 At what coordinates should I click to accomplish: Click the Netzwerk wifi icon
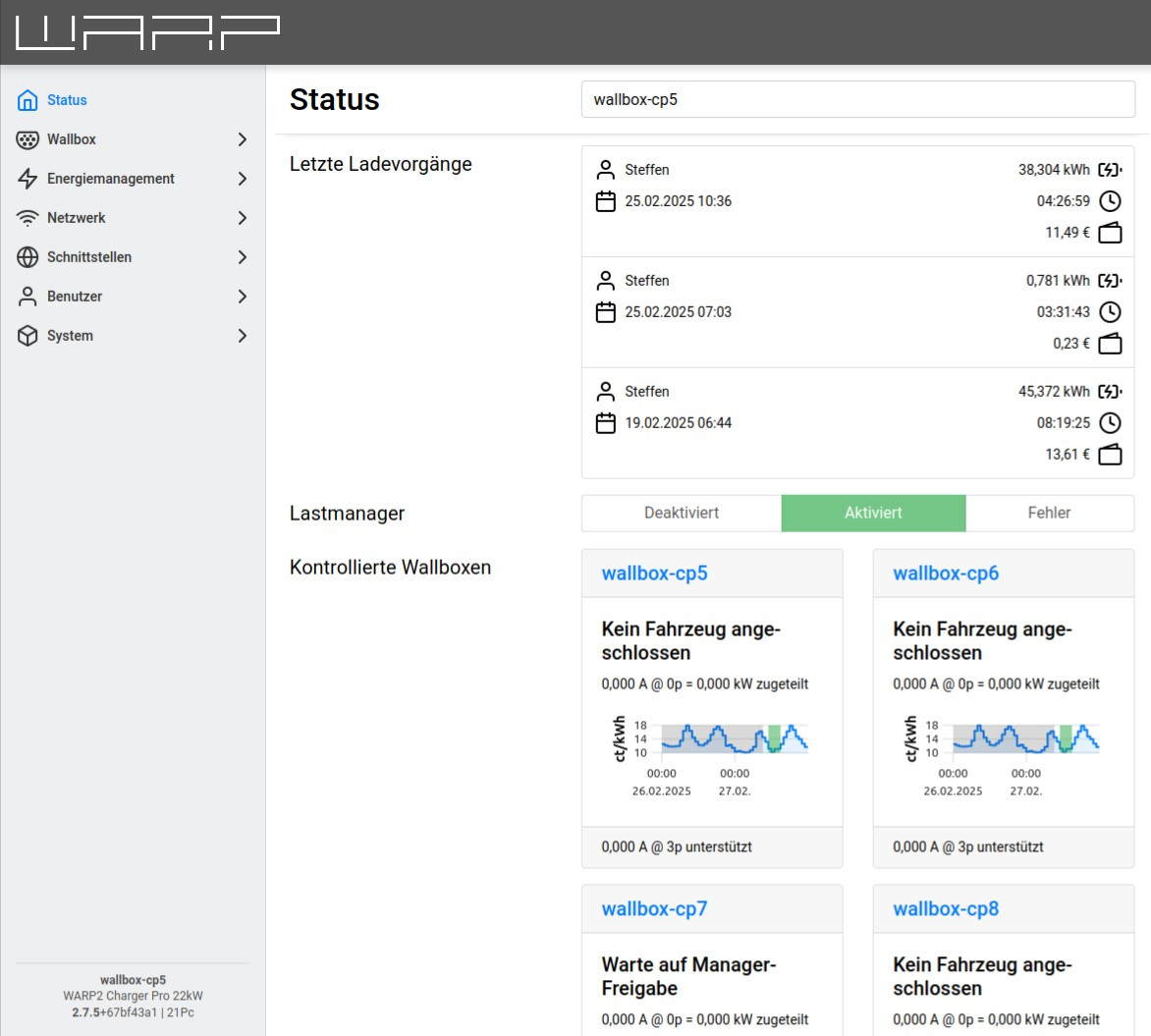[27, 218]
